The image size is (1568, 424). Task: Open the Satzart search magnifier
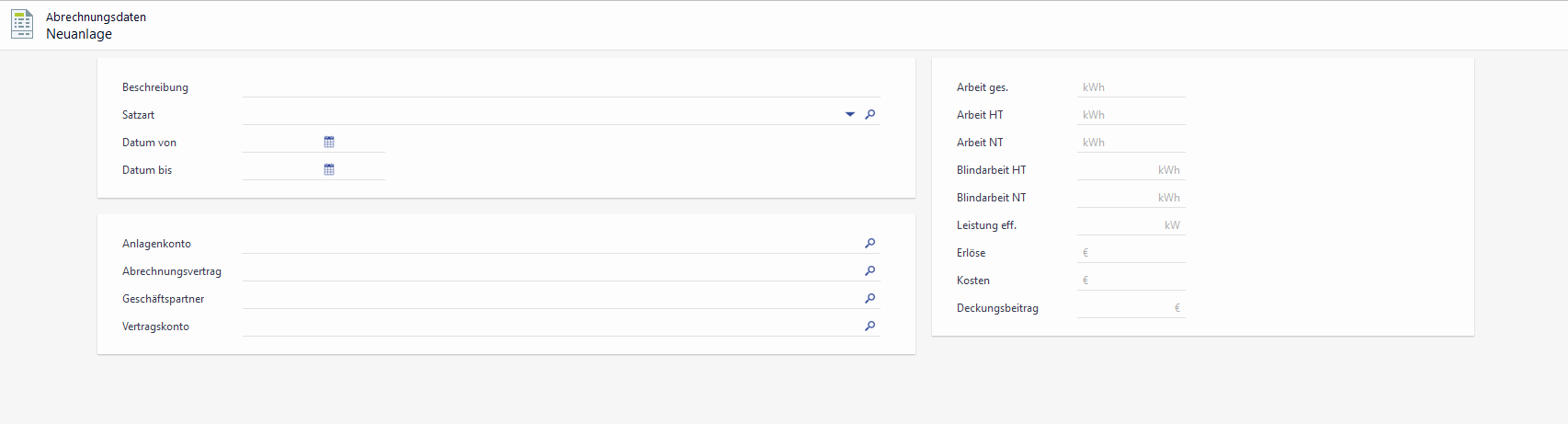pos(869,115)
